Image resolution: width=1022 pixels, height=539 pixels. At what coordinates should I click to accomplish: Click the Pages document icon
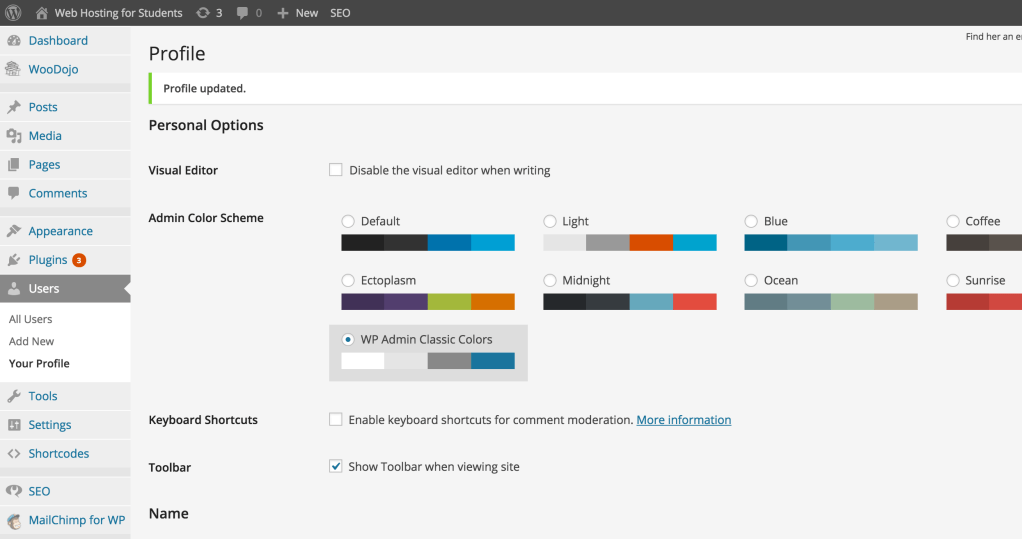(x=14, y=164)
